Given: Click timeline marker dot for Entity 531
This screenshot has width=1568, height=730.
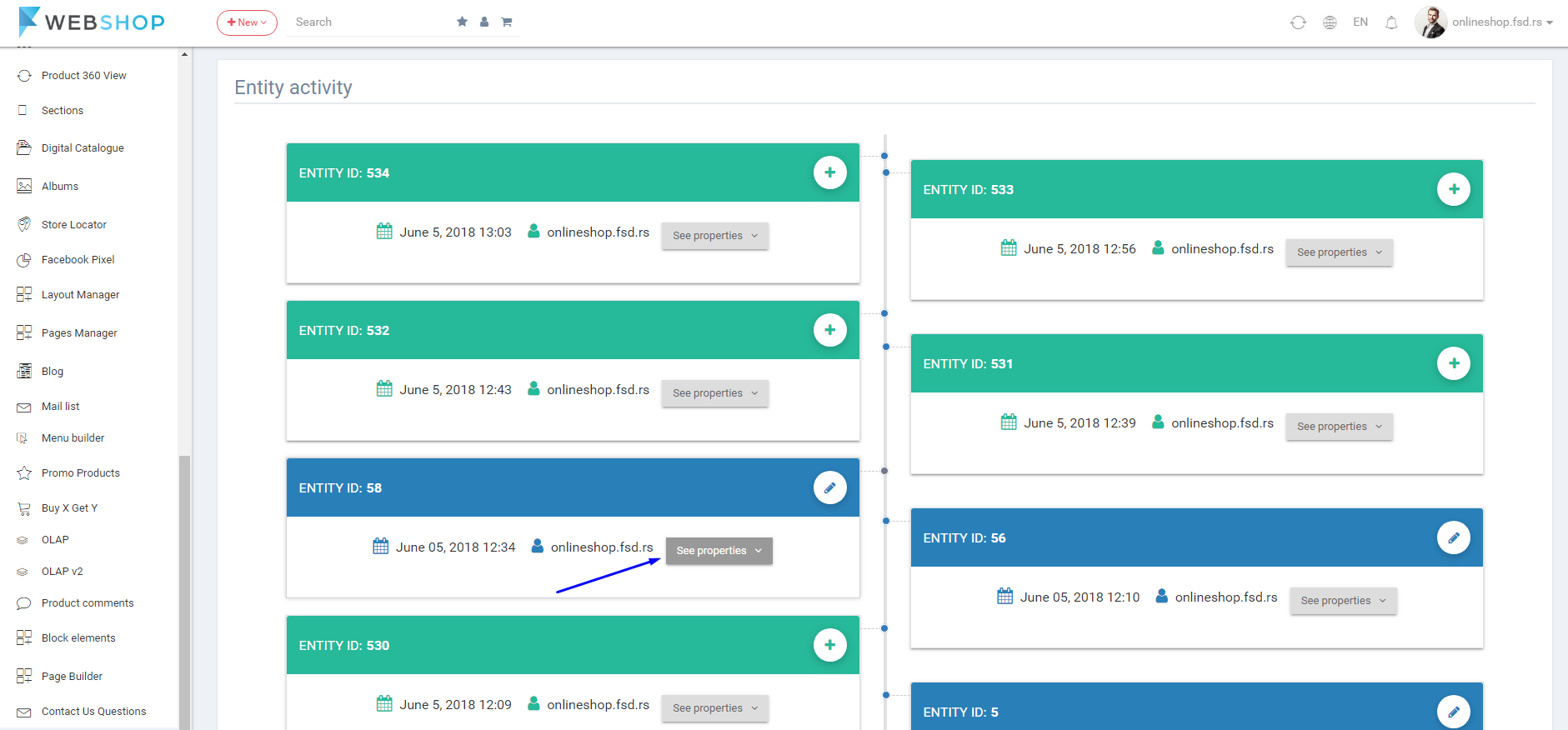Looking at the screenshot, I should click(886, 347).
